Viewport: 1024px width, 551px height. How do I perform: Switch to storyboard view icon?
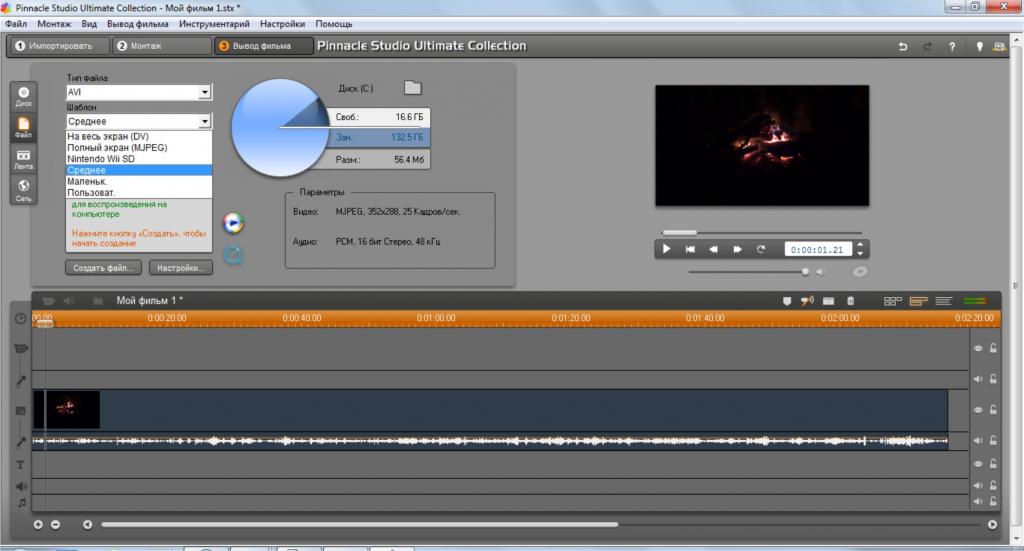[x=893, y=301]
